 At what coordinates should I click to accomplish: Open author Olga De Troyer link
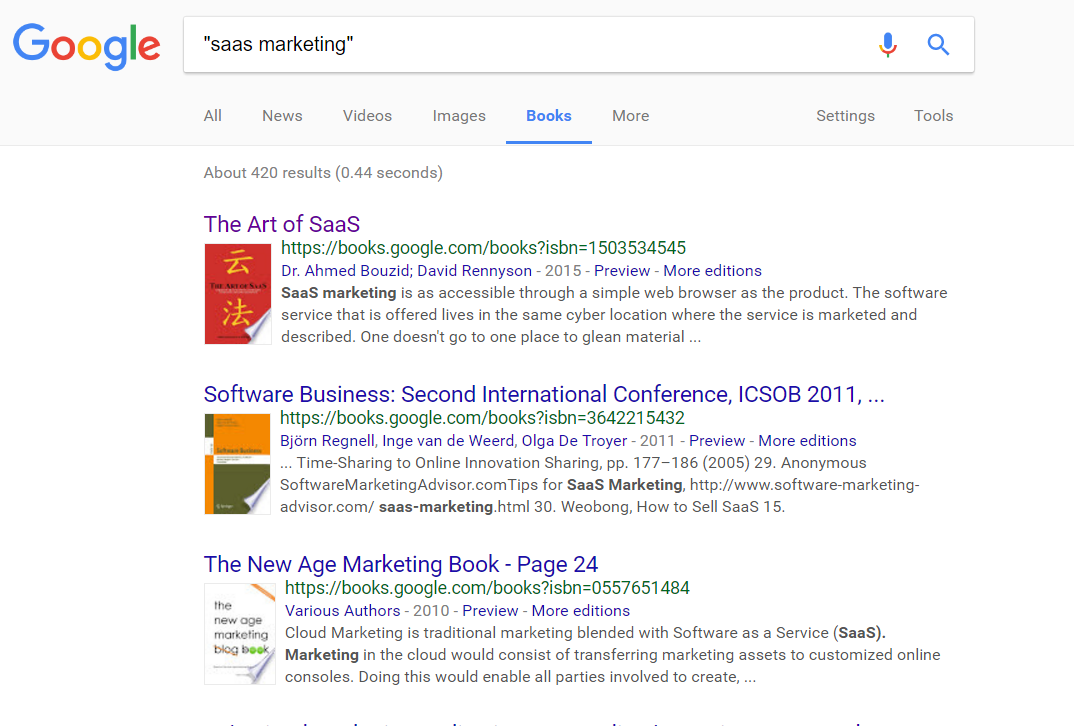(x=575, y=440)
